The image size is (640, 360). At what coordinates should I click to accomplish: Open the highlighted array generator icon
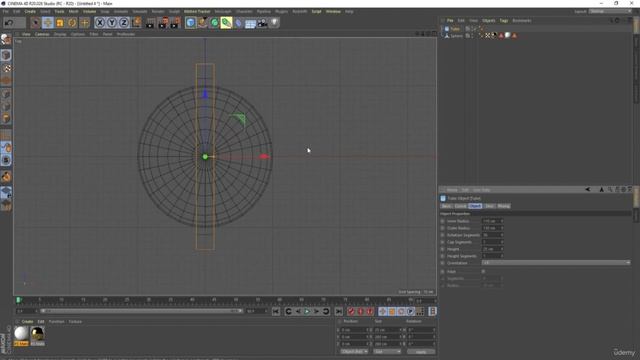pos(226,22)
